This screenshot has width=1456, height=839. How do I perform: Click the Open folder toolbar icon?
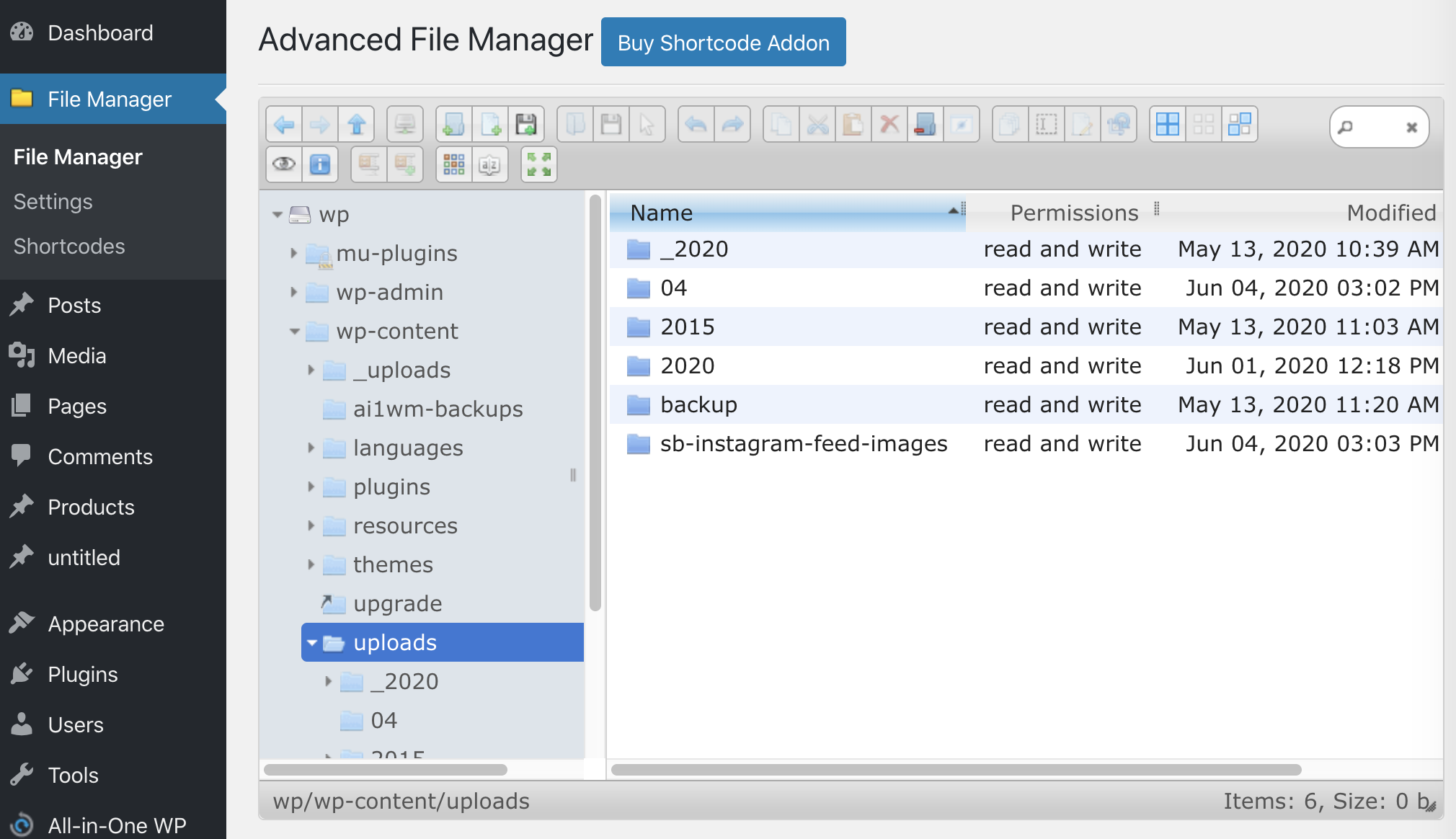pos(575,125)
